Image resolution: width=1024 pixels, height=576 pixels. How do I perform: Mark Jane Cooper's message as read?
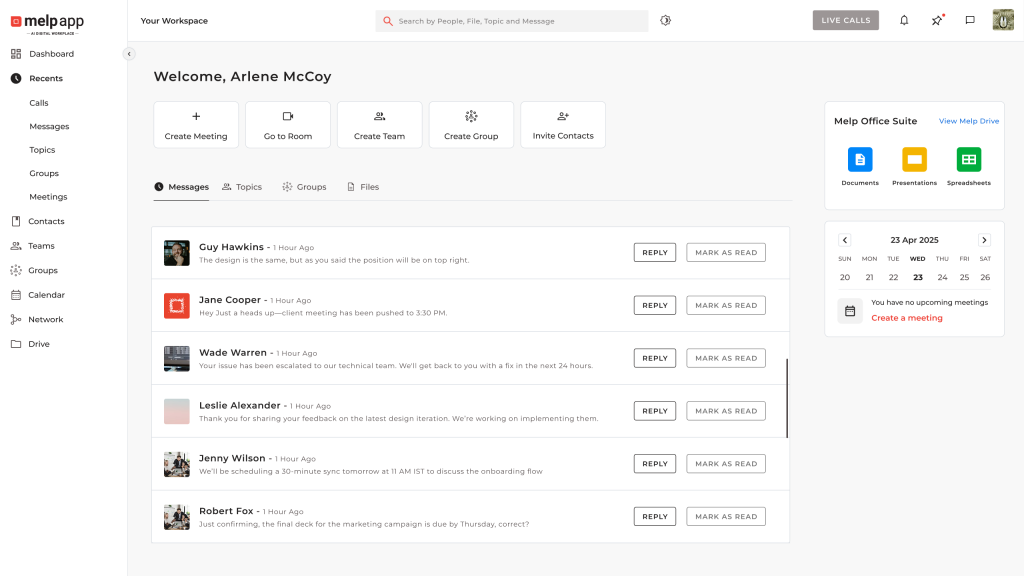pyautogui.click(x=726, y=305)
